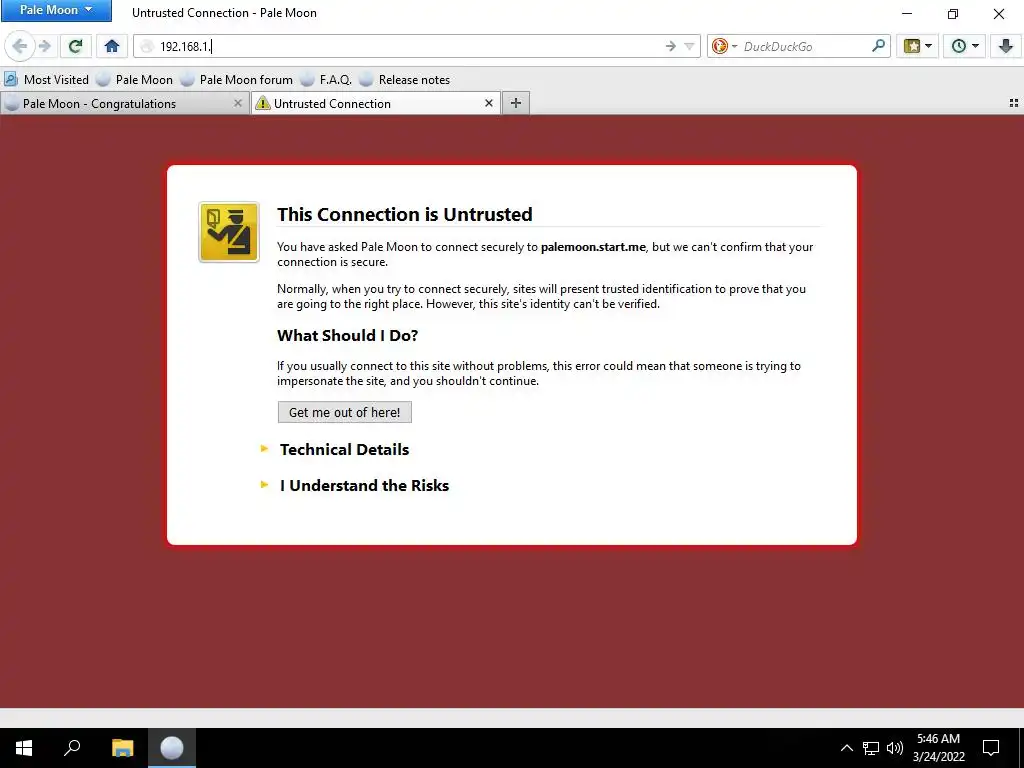
Task: Go to the Home page
Action: click(112, 46)
